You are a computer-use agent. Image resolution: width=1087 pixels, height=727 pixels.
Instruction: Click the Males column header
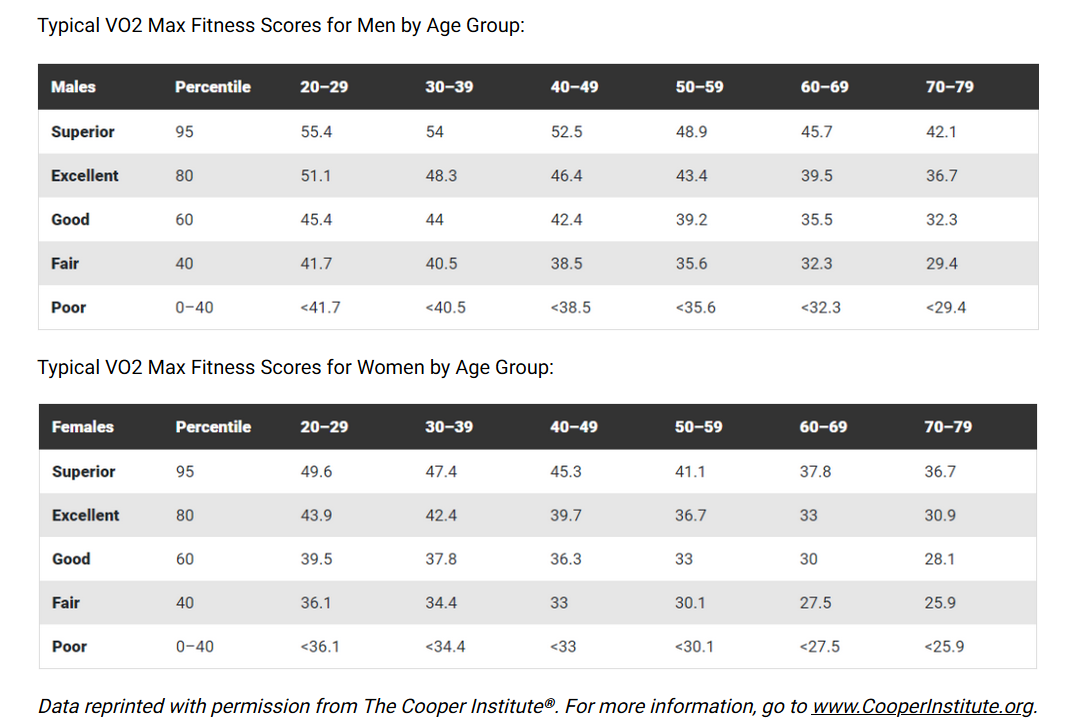73,87
